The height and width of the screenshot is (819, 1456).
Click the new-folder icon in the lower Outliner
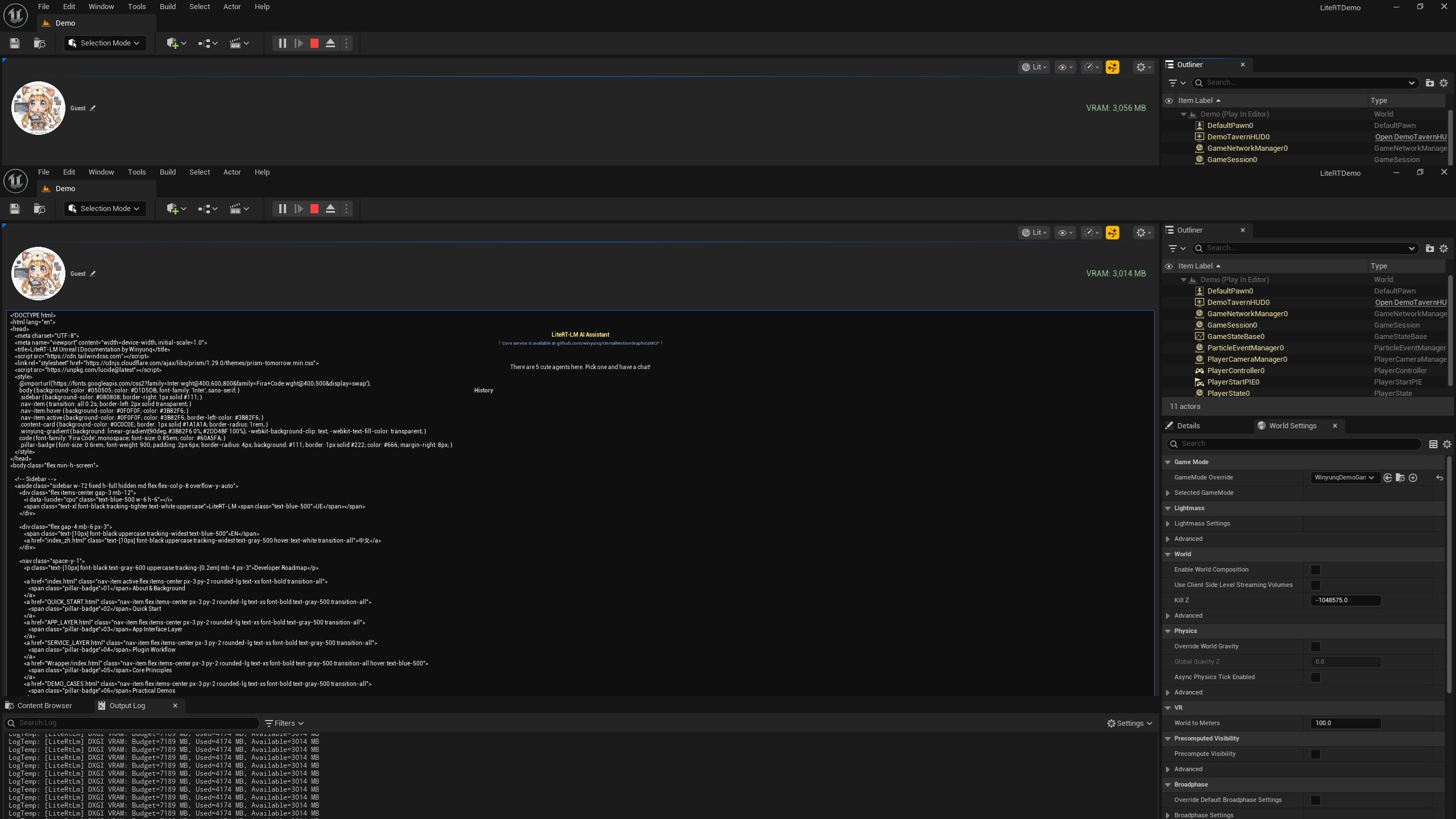[x=1430, y=249]
